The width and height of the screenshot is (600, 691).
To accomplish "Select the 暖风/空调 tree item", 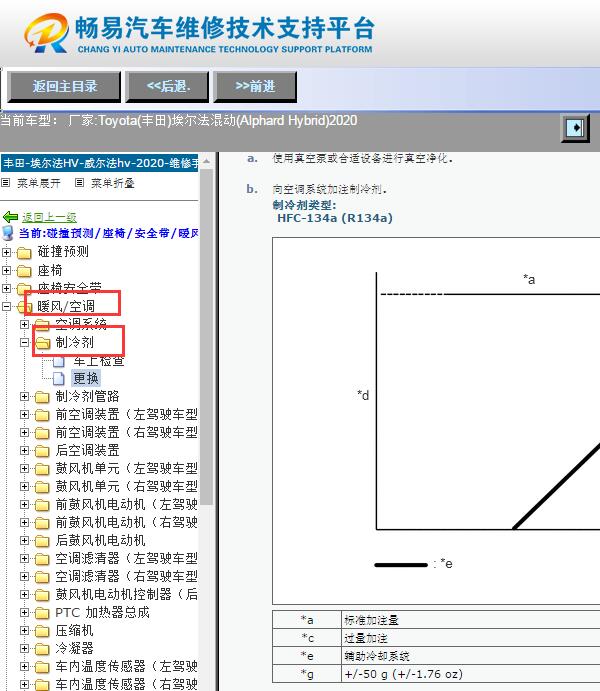I will [x=66, y=306].
